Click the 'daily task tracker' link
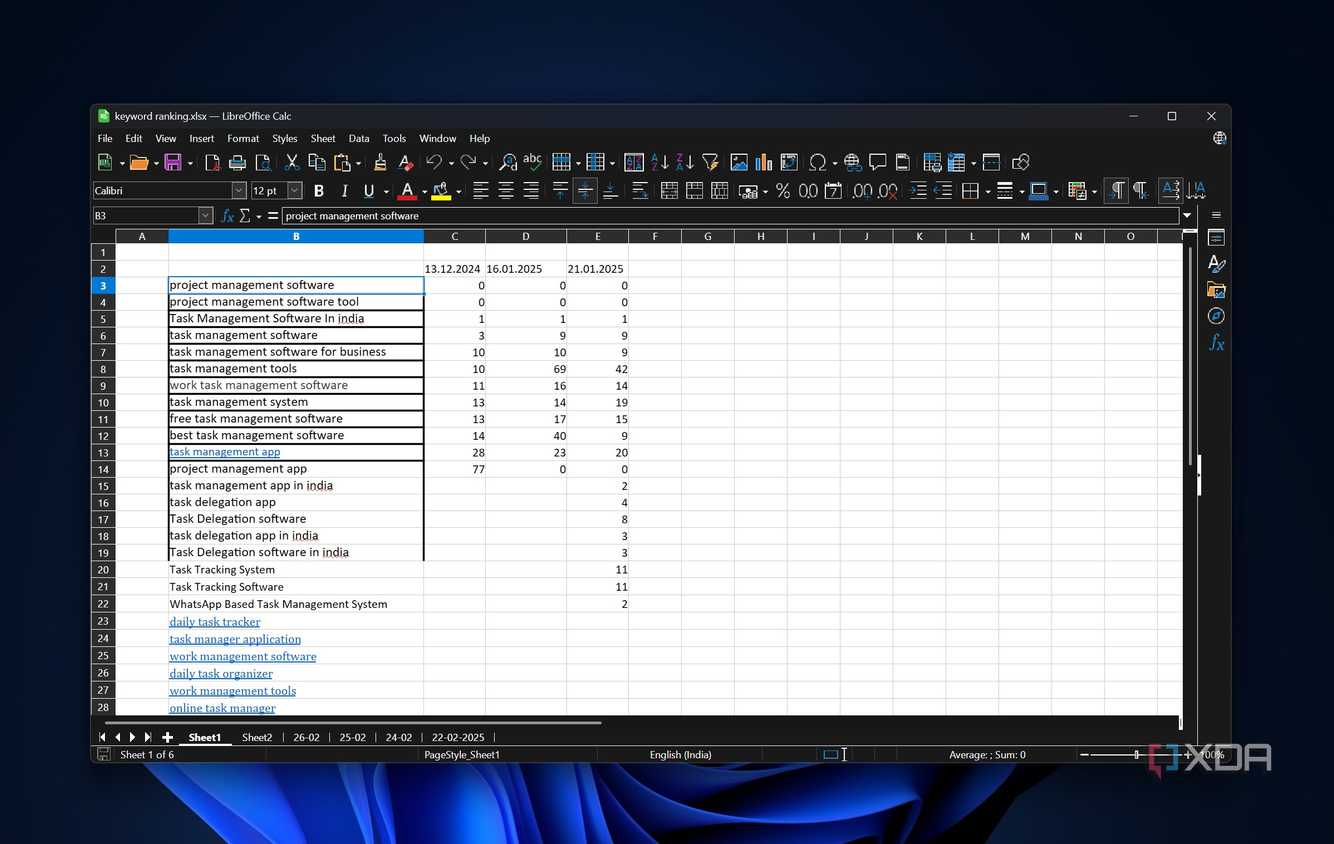The width and height of the screenshot is (1334, 844). coord(215,622)
